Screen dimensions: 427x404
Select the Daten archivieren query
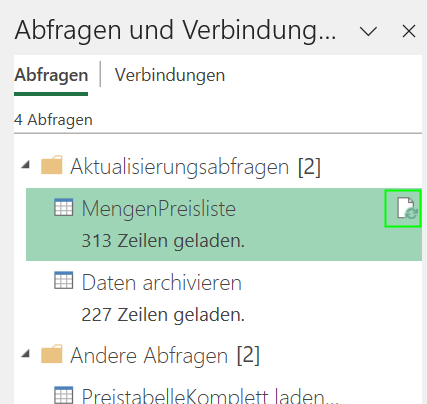click(x=224, y=298)
